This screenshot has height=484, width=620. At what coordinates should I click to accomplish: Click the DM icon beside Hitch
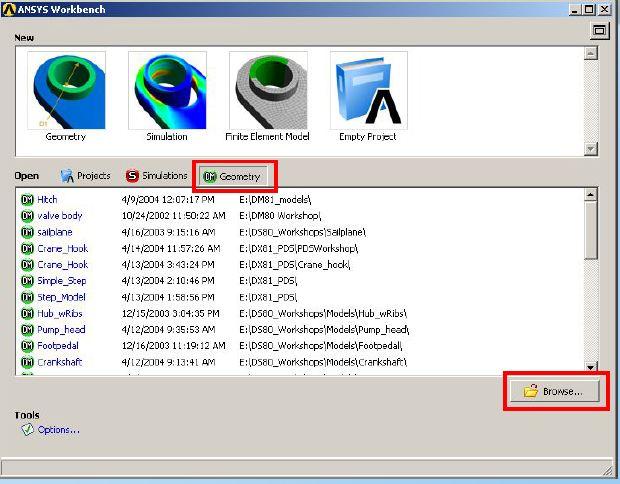pyautogui.click(x=27, y=200)
